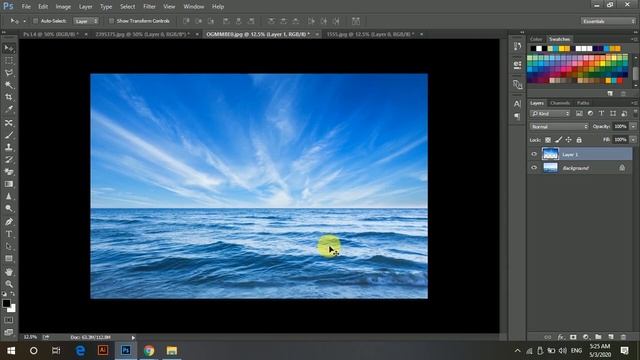
Task: Select the Zoom tool
Action: tap(9, 284)
